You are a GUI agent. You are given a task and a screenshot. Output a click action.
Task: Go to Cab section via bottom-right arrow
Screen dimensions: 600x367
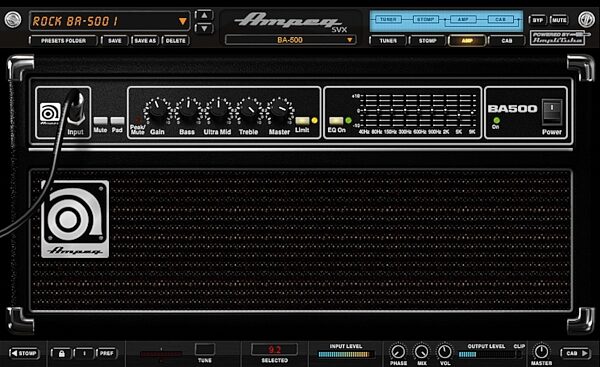coord(576,353)
